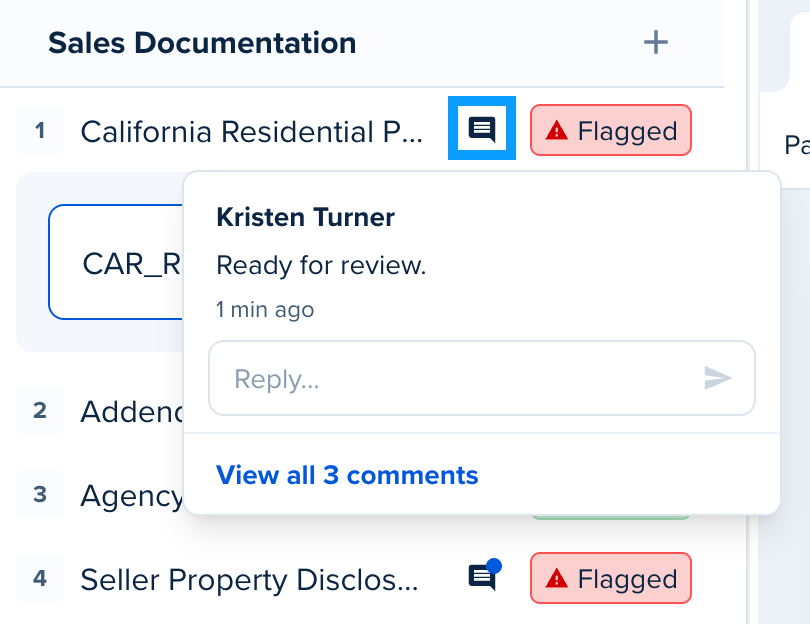The height and width of the screenshot is (624, 810).
Task: Select the California Residential P... document row
Action: [x=251, y=131]
